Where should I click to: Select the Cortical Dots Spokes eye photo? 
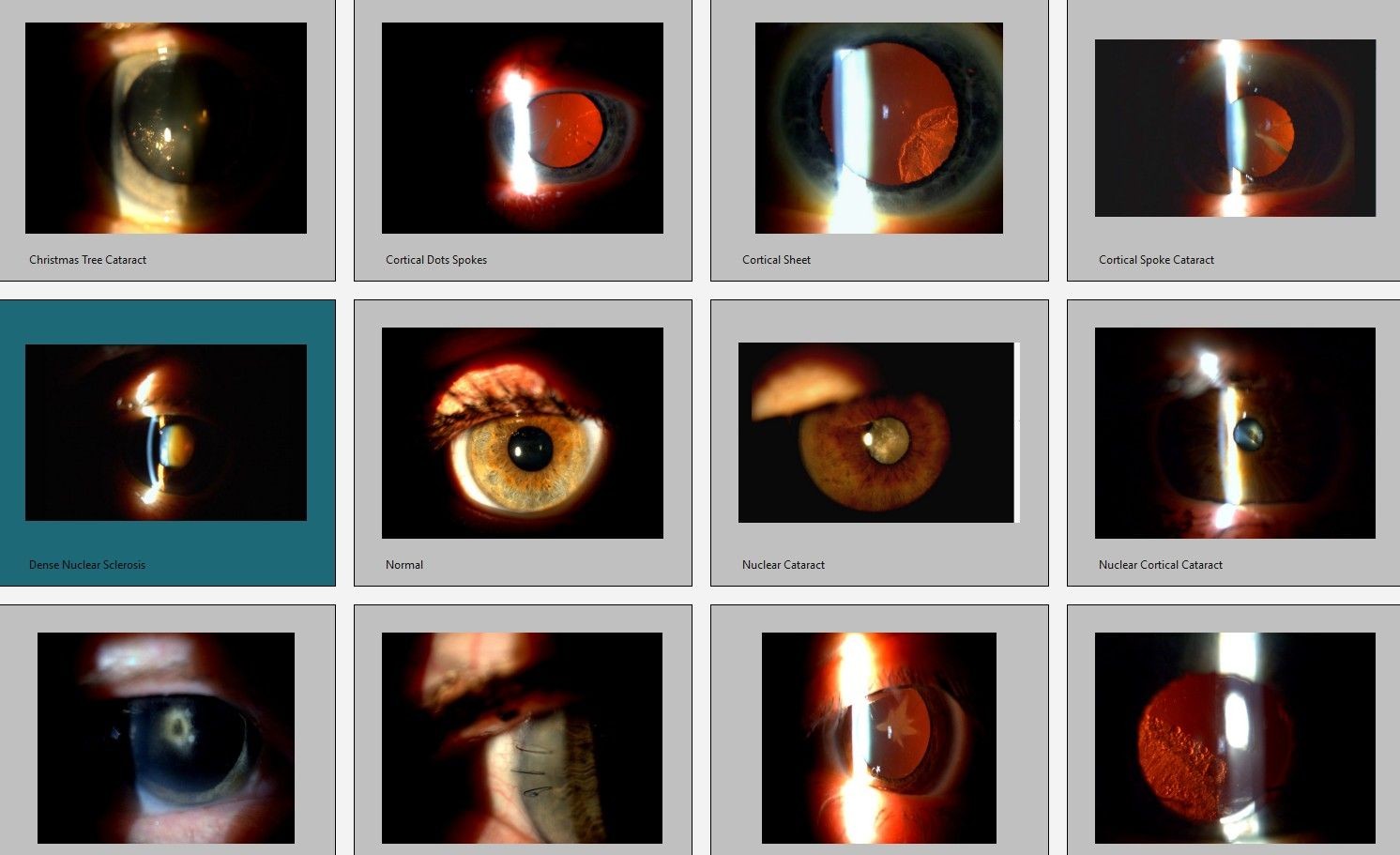click(x=523, y=128)
